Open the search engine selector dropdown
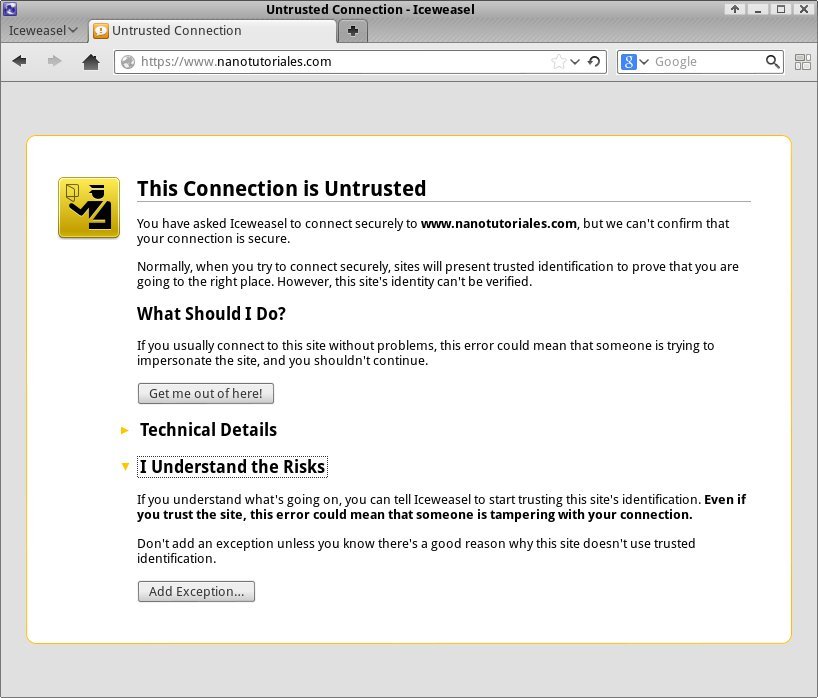This screenshot has height=698, width=818. point(644,62)
